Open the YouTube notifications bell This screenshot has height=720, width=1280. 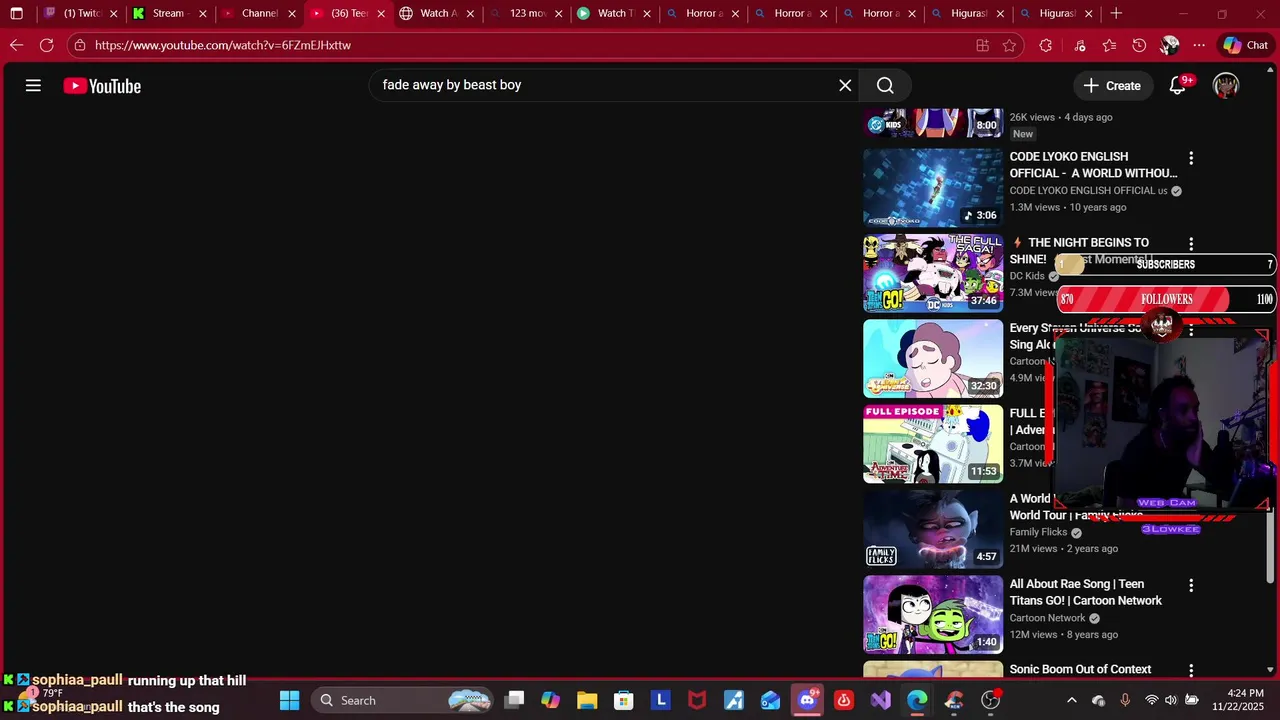[1178, 86]
